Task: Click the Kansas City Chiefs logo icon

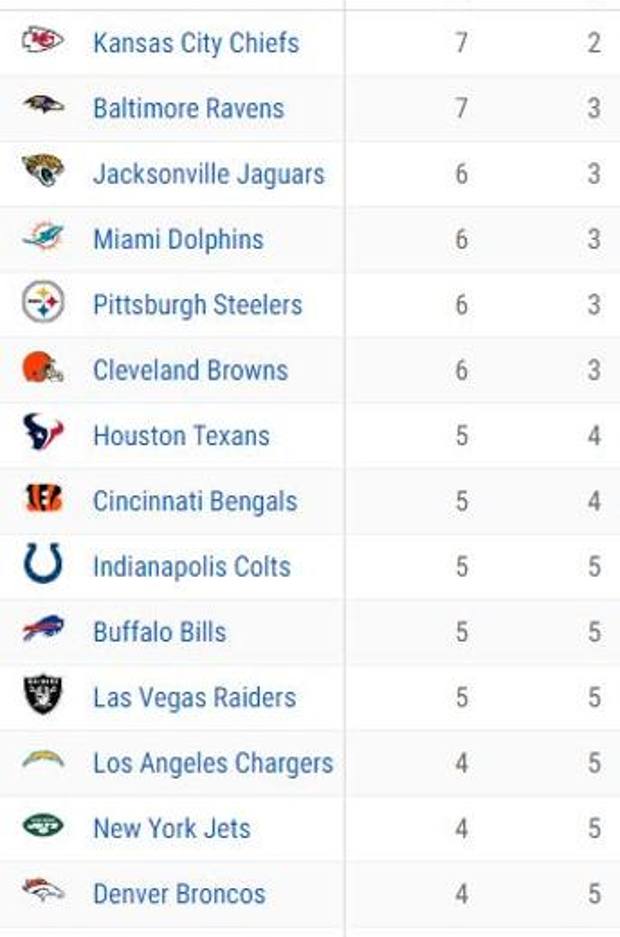Action: (43, 40)
